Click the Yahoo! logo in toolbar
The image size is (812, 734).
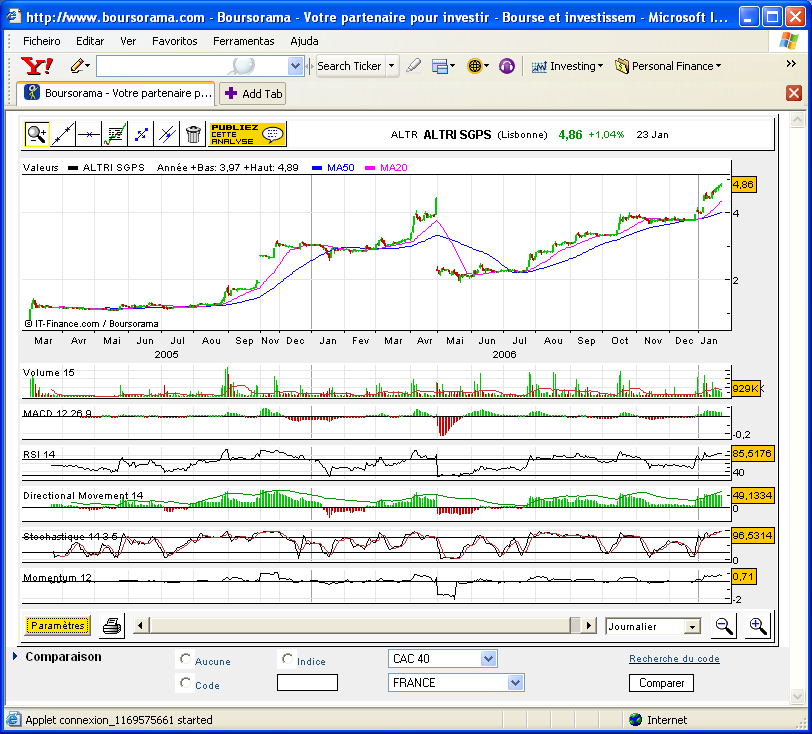coord(37,66)
